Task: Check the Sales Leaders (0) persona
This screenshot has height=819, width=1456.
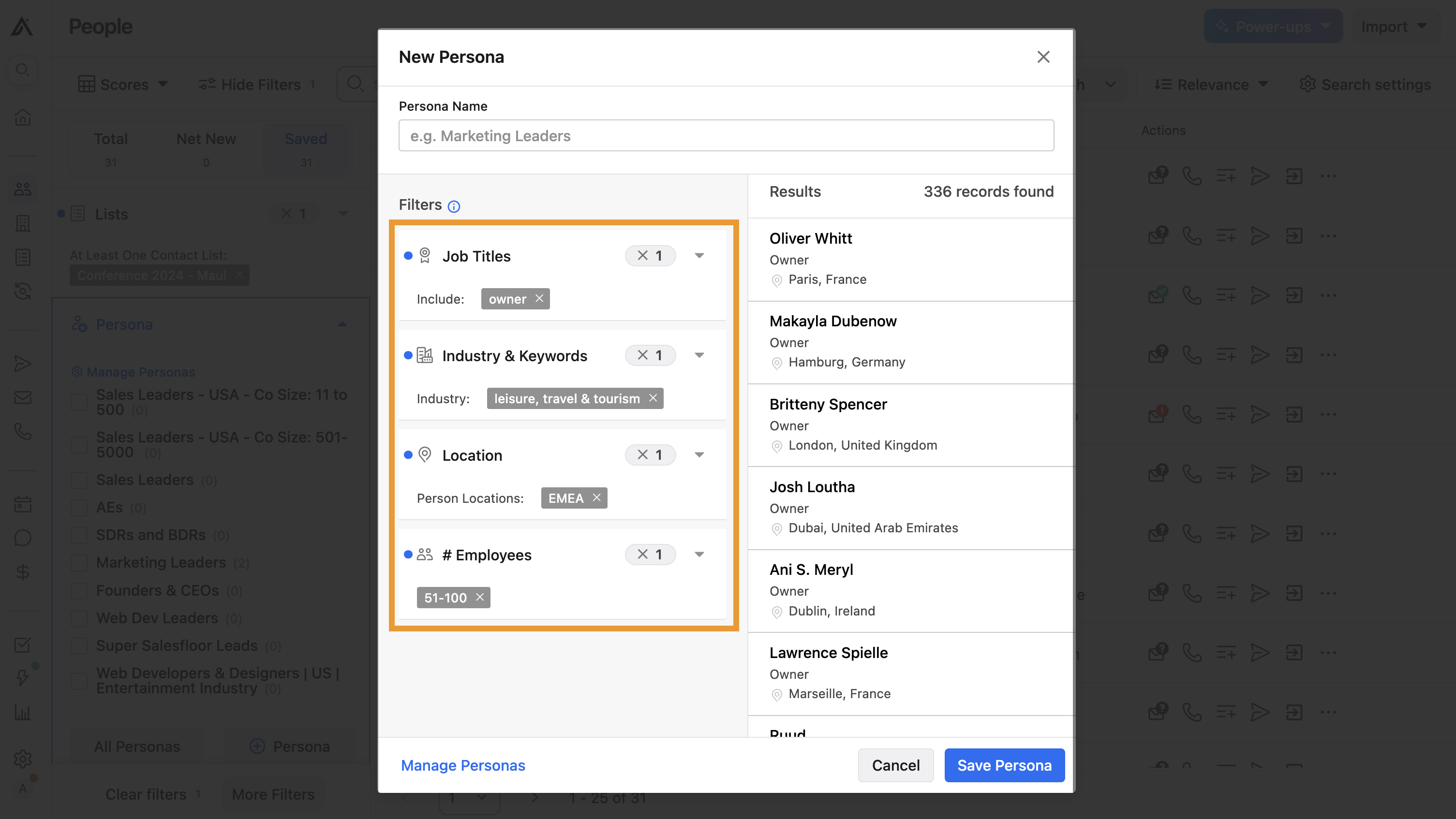Action: tap(78, 480)
